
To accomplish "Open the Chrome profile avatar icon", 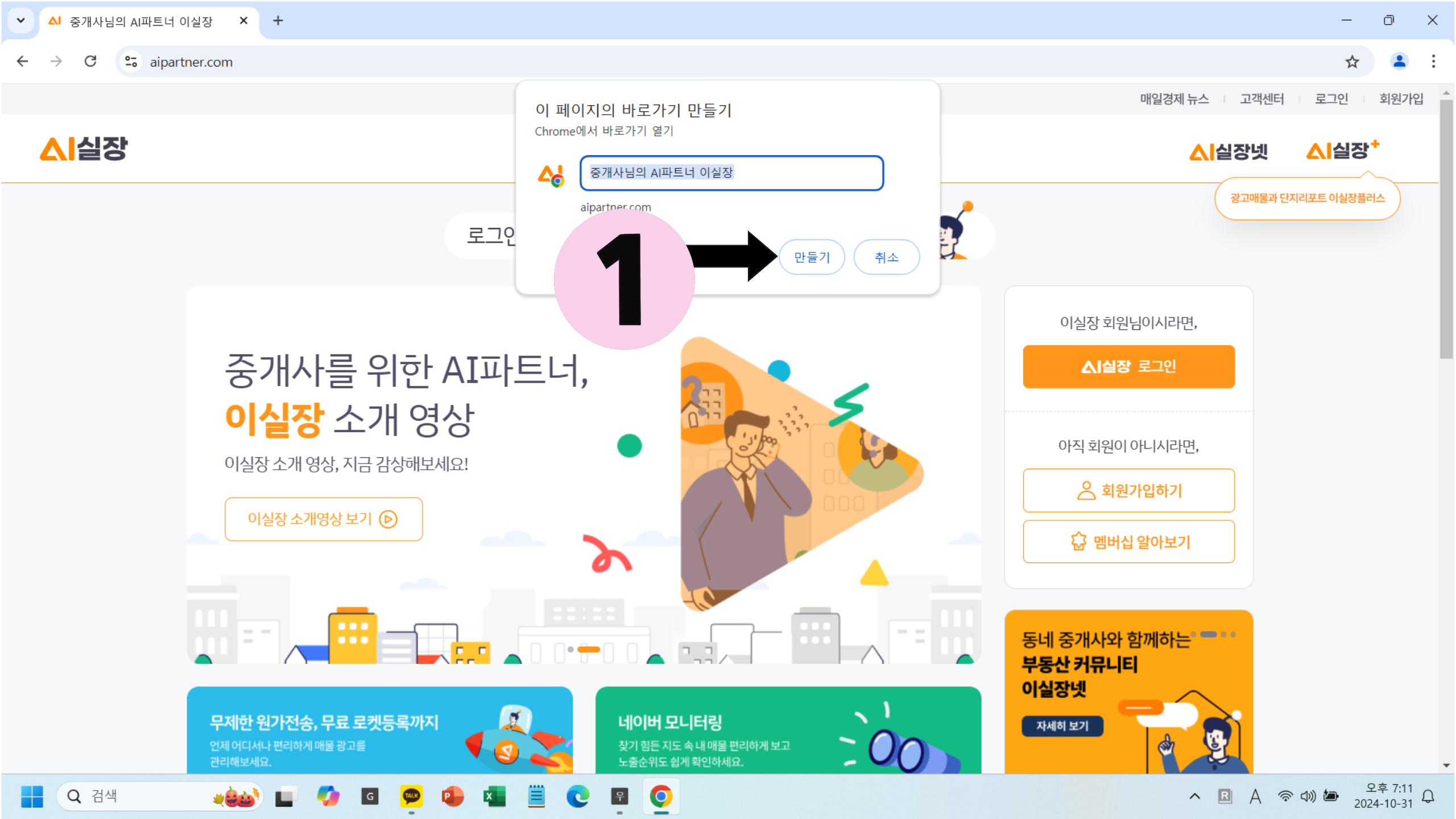I will [x=1399, y=61].
